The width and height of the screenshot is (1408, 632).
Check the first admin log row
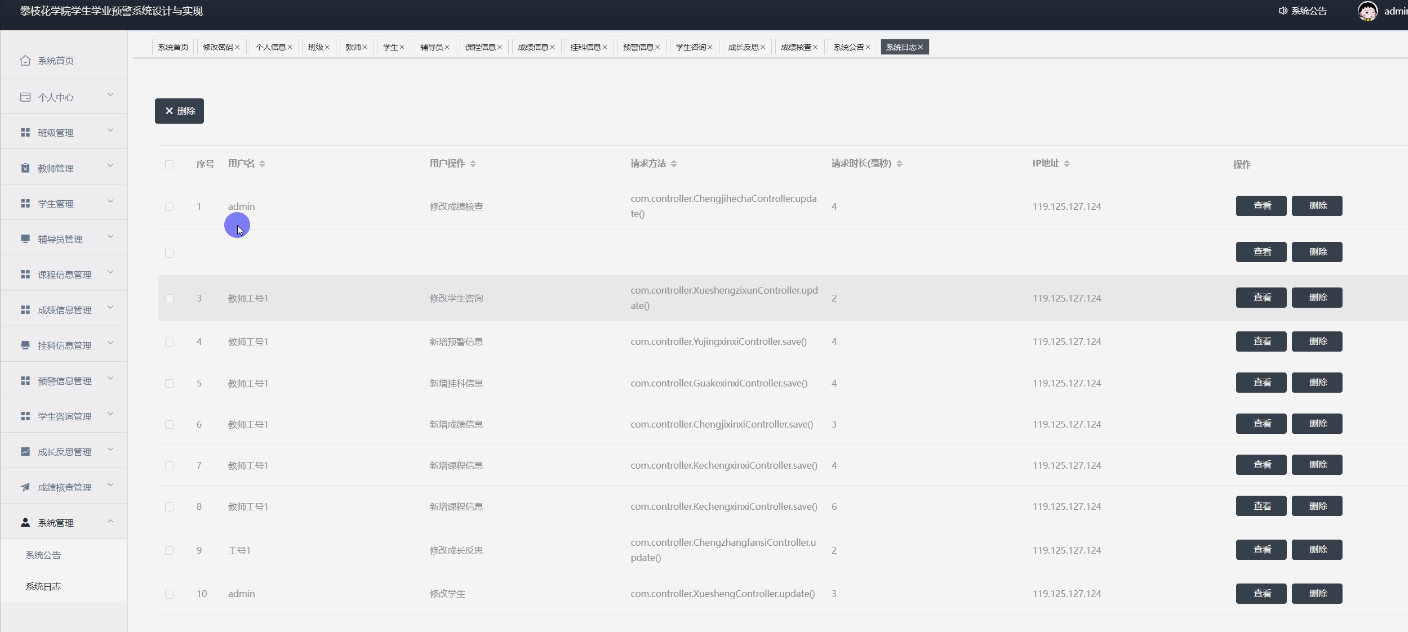pyautogui.click(x=168, y=206)
